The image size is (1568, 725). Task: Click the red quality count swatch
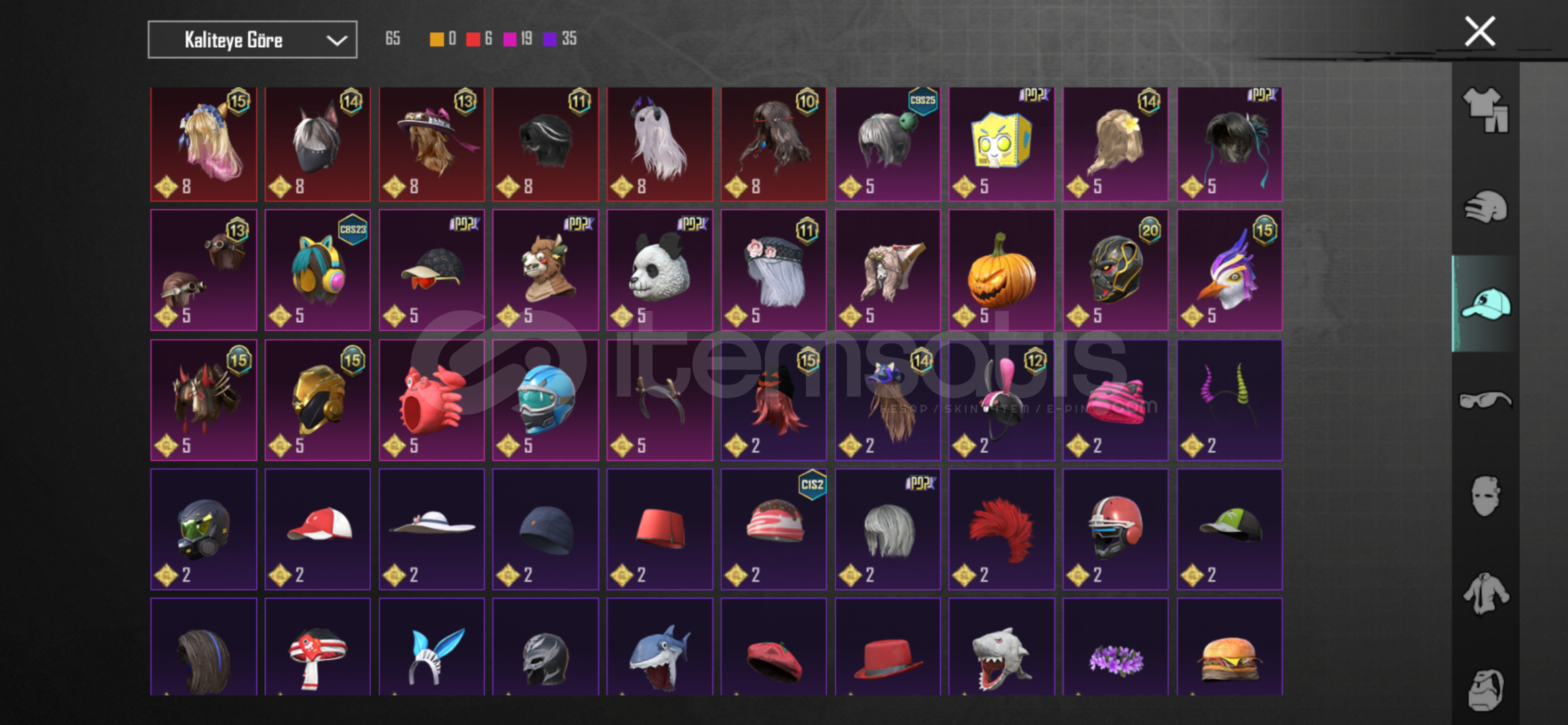point(473,39)
